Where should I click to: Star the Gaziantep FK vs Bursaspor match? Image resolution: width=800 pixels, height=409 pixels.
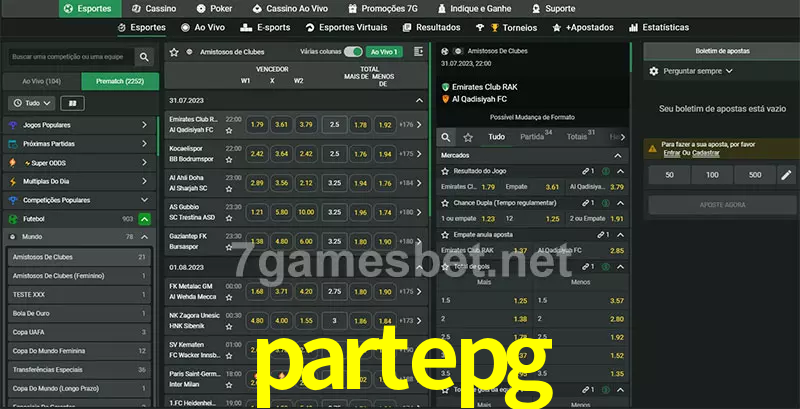pyautogui.click(x=229, y=247)
